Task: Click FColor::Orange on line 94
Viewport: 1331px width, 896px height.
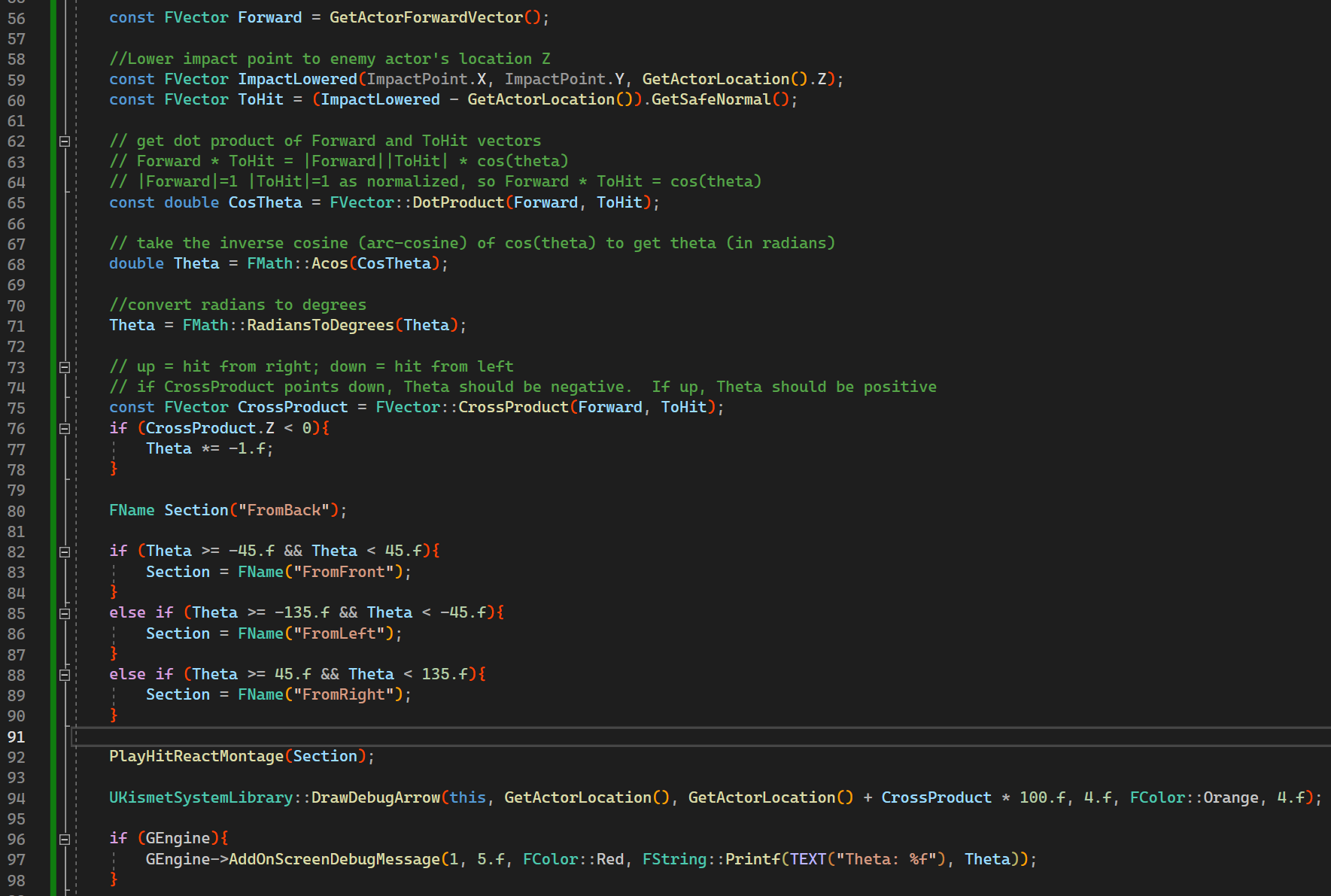Action: (1194, 797)
